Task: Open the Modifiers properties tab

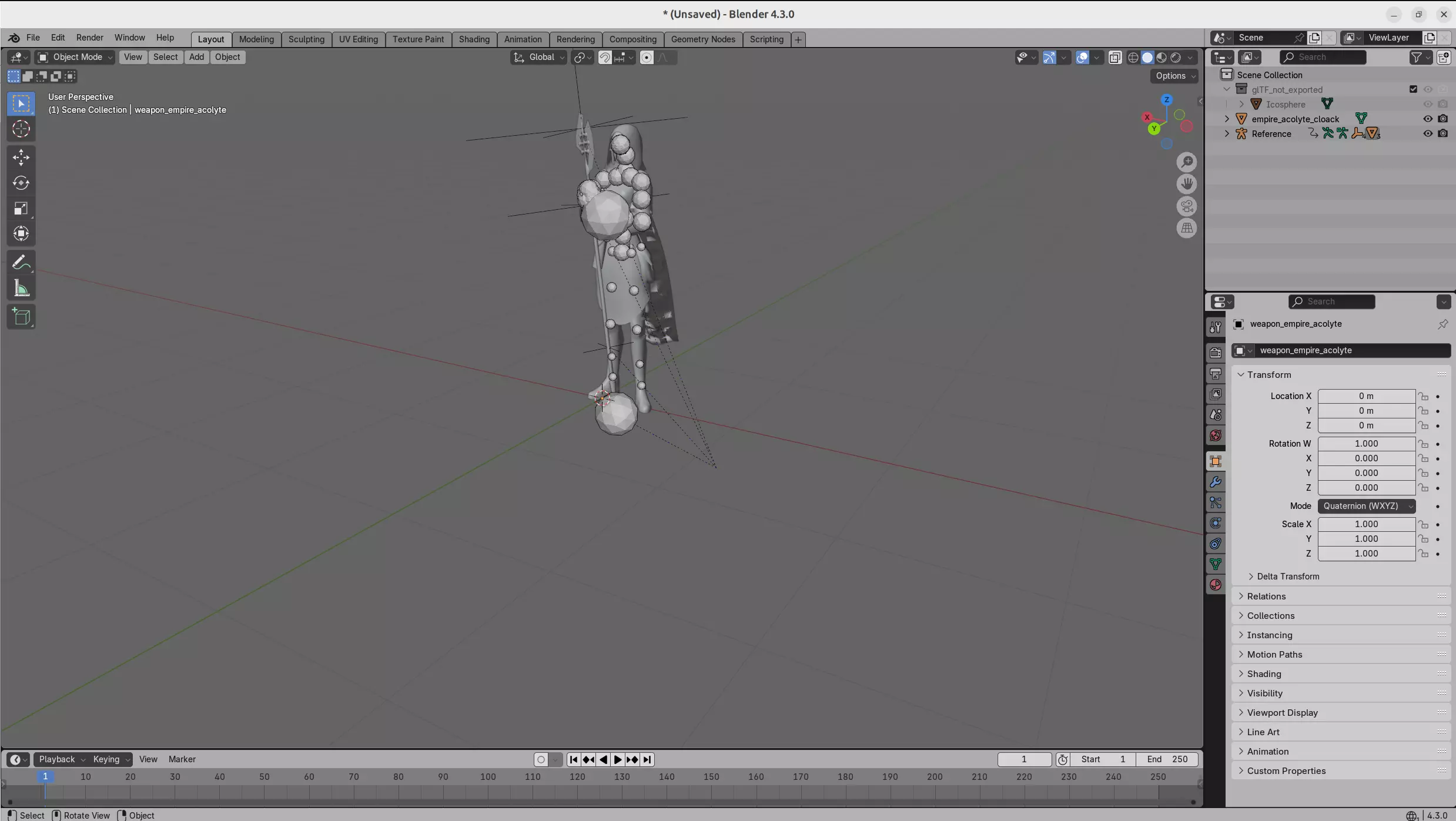Action: click(x=1216, y=482)
